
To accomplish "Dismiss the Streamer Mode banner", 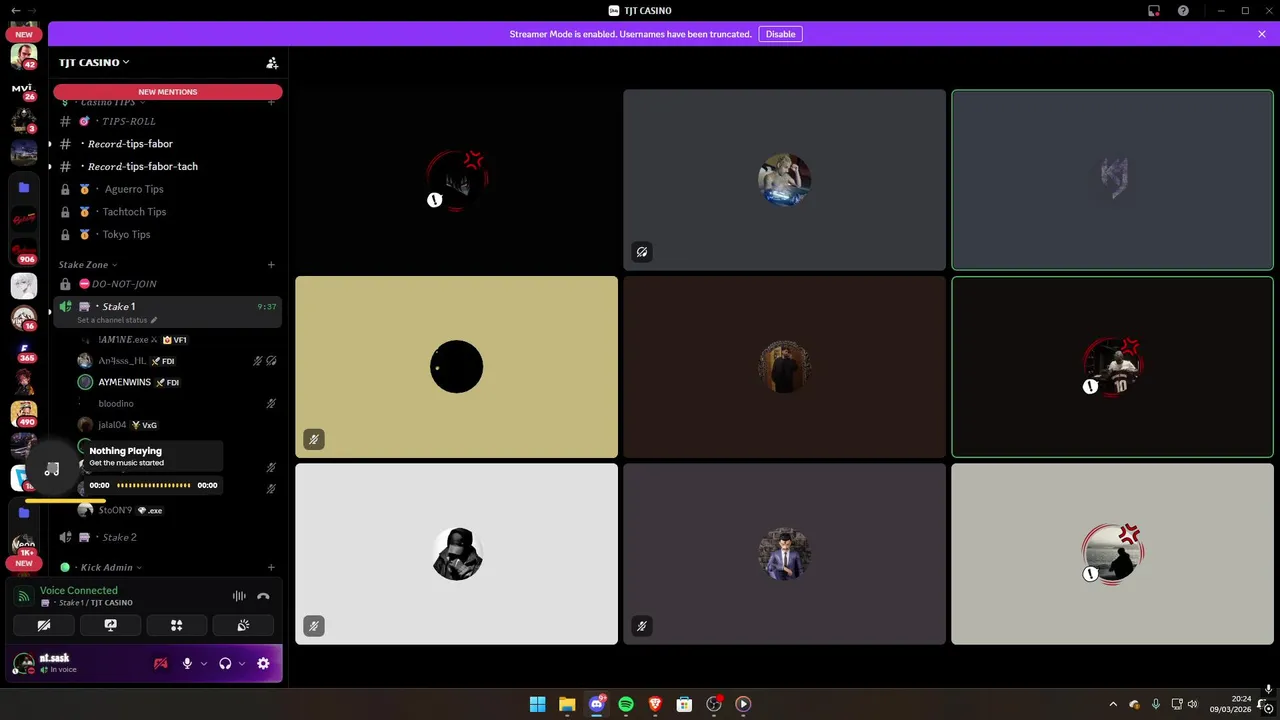I will tap(1262, 34).
